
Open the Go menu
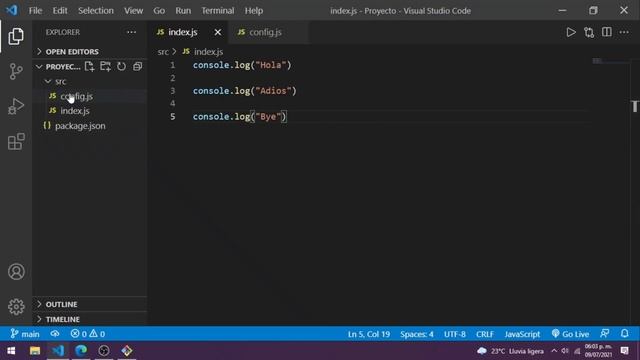[x=159, y=11]
